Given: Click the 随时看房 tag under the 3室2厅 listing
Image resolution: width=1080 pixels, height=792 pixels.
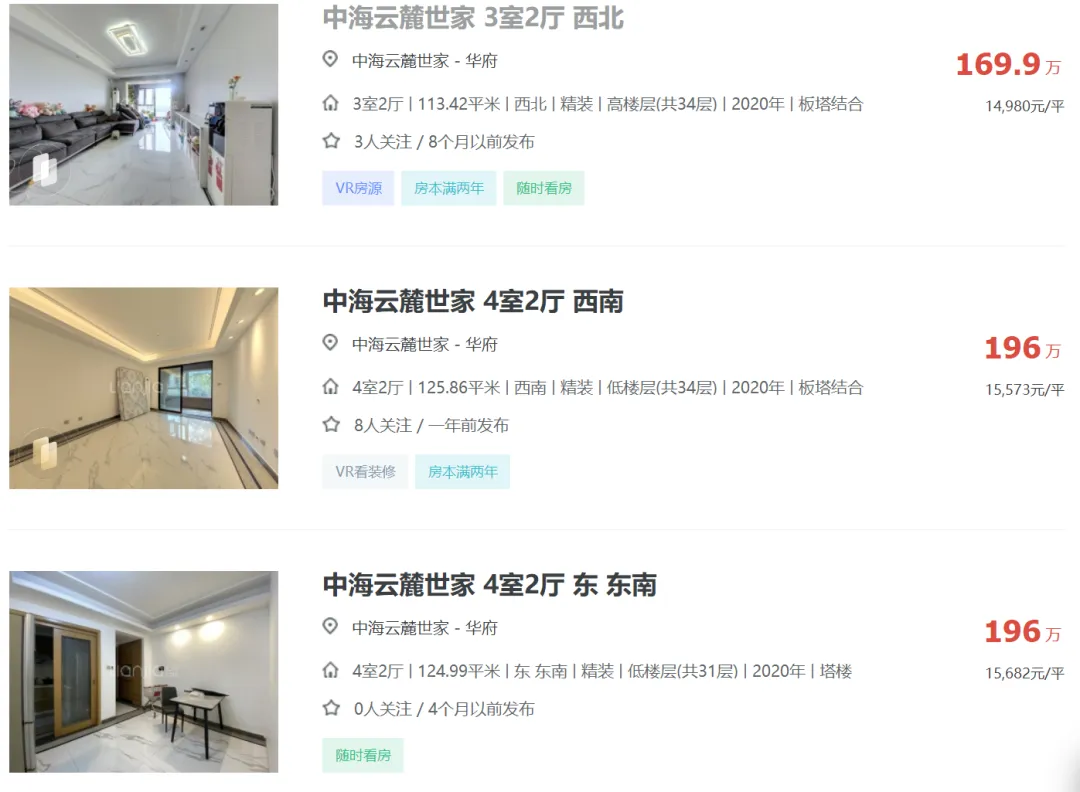Looking at the screenshot, I should click(544, 188).
